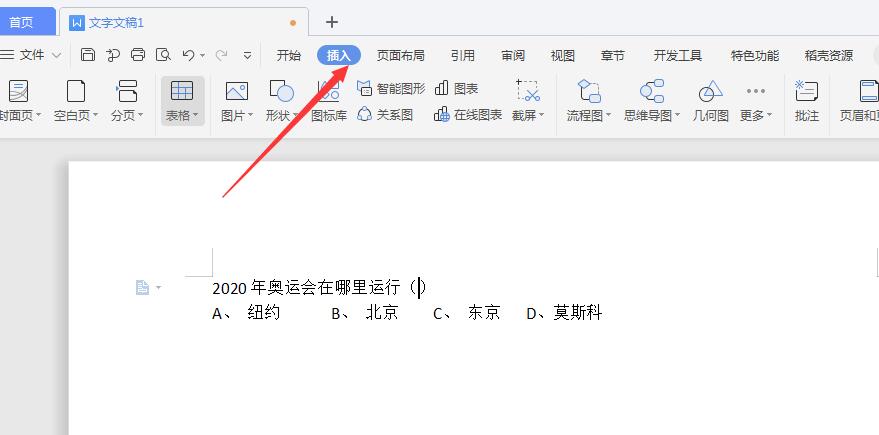879x435 pixels.
Task: Click the Undo arrow icon
Action: pyautogui.click(x=189, y=55)
